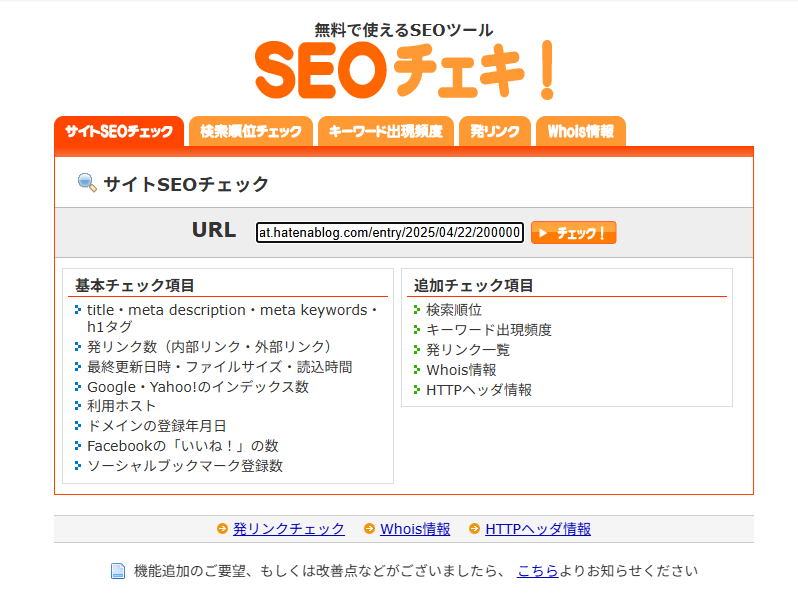Click the magnifier icon beside サイトSEOチェック heading
The height and width of the screenshot is (607, 798).
pos(87,183)
